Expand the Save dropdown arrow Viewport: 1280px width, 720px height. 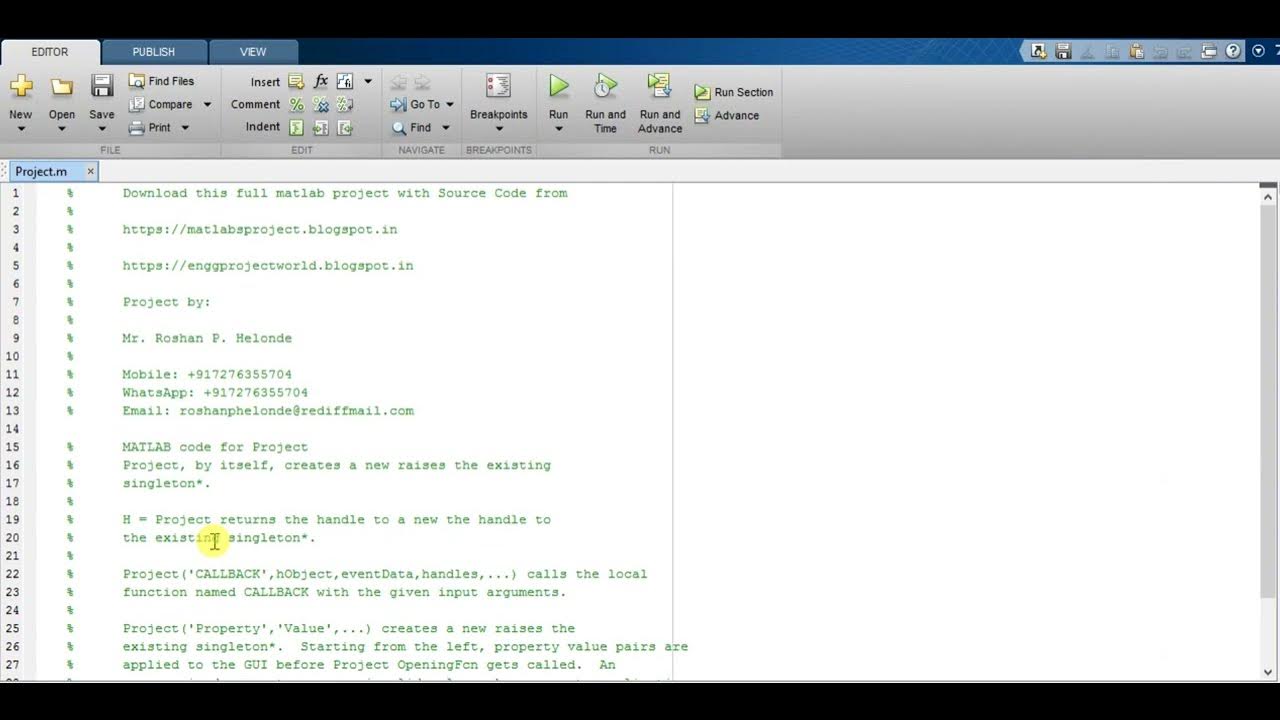(x=102, y=129)
